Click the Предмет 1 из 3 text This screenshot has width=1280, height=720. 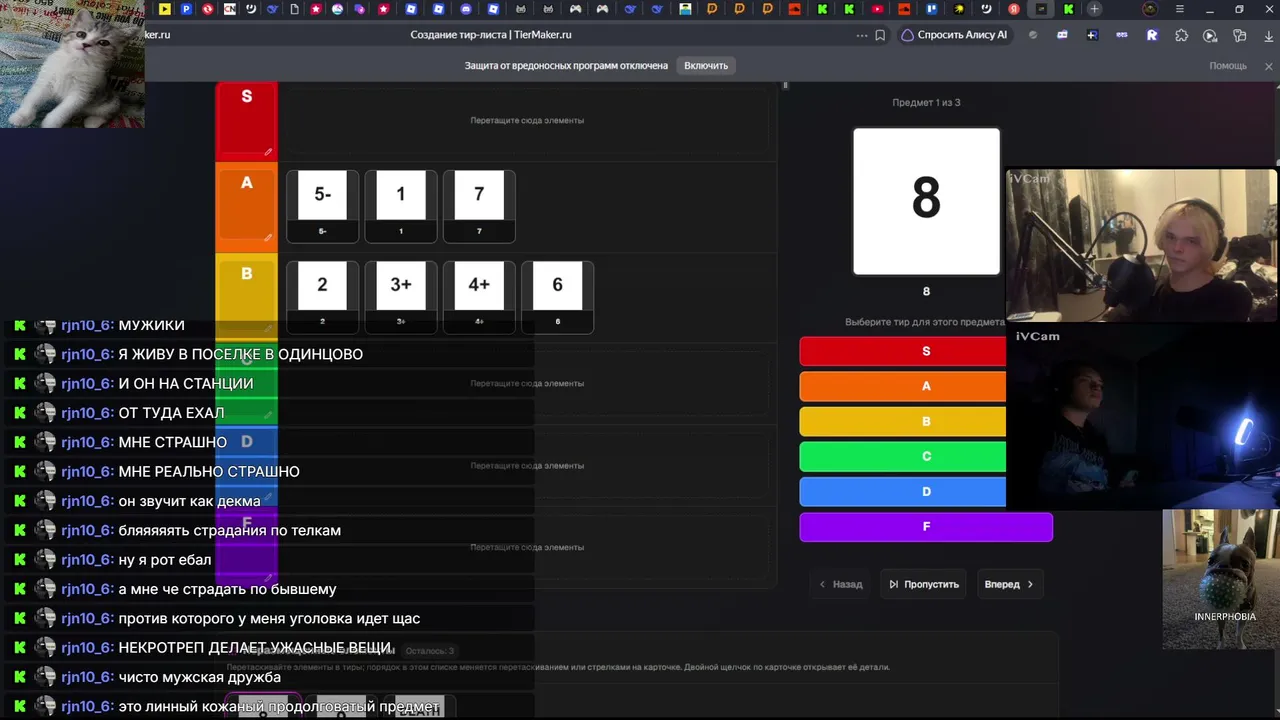(x=926, y=102)
